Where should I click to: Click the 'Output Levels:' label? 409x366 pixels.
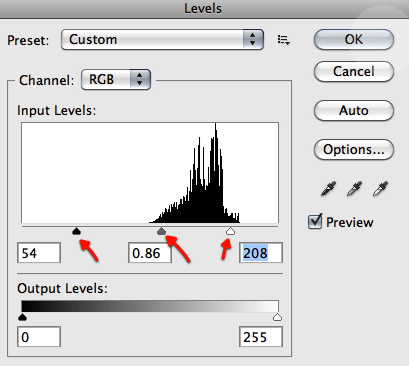[x=62, y=288]
